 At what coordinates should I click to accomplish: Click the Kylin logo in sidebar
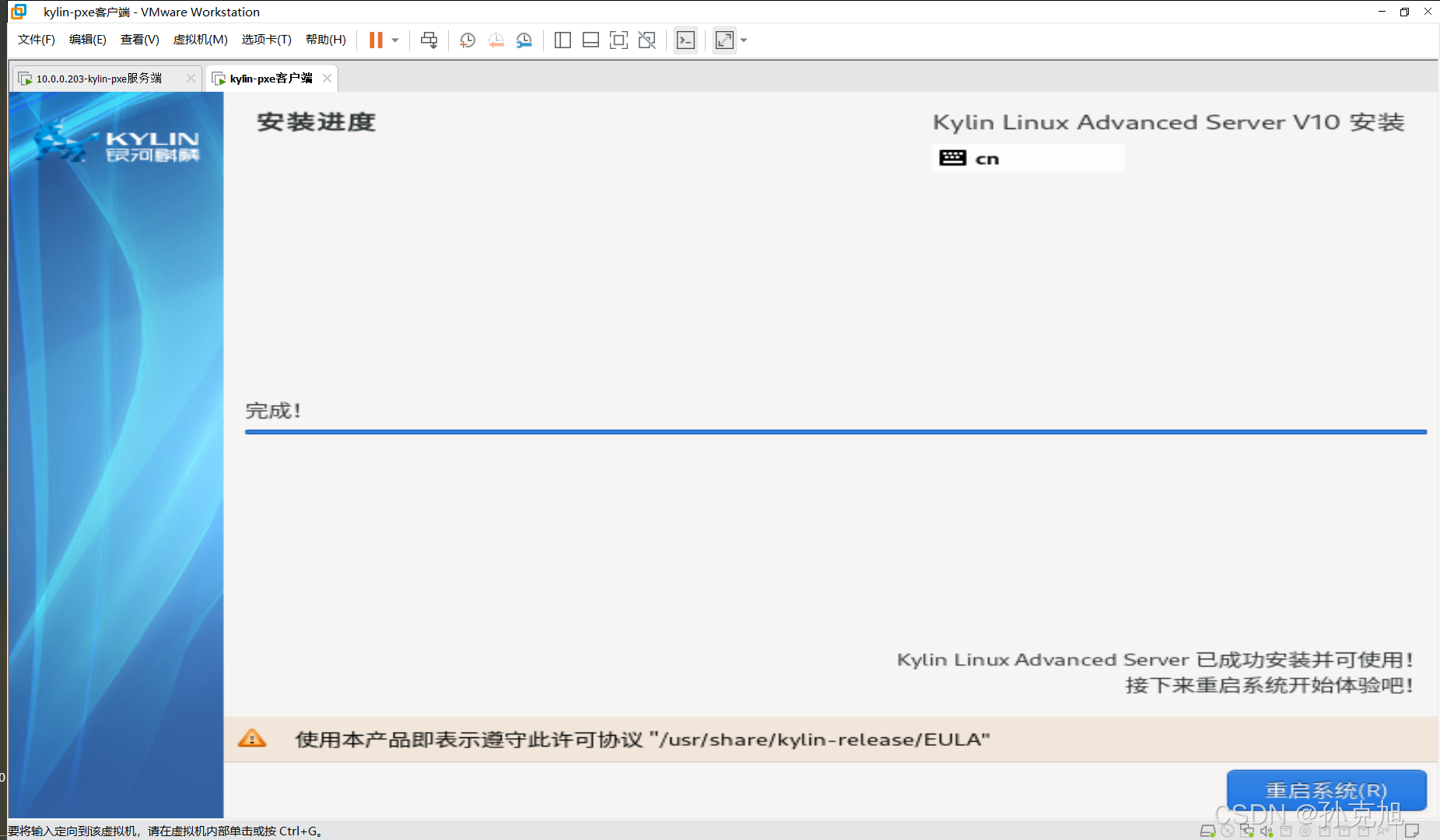[116, 142]
